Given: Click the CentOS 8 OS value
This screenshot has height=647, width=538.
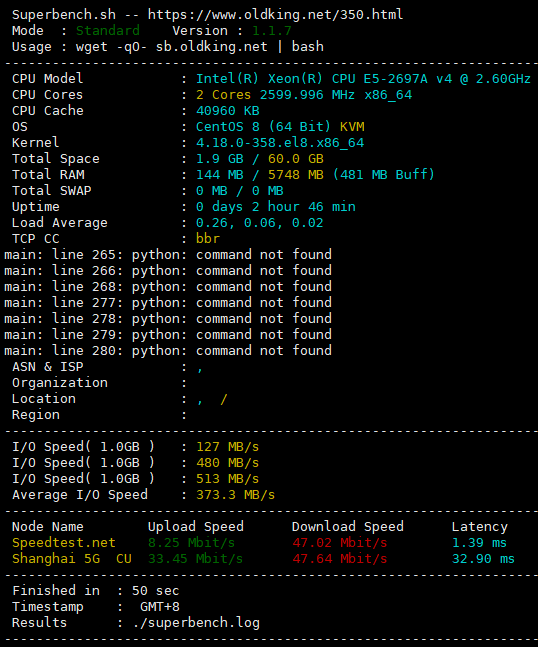Looking at the screenshot, I should (x=263, y=127).
